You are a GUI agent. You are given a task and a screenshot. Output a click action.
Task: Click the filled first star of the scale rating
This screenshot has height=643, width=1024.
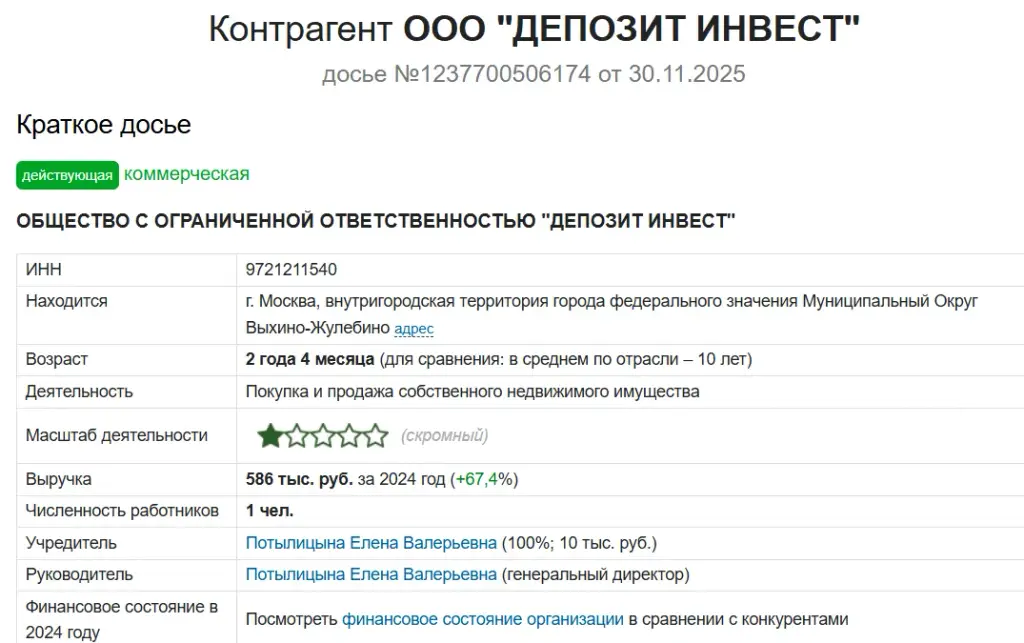pos(270,435)
